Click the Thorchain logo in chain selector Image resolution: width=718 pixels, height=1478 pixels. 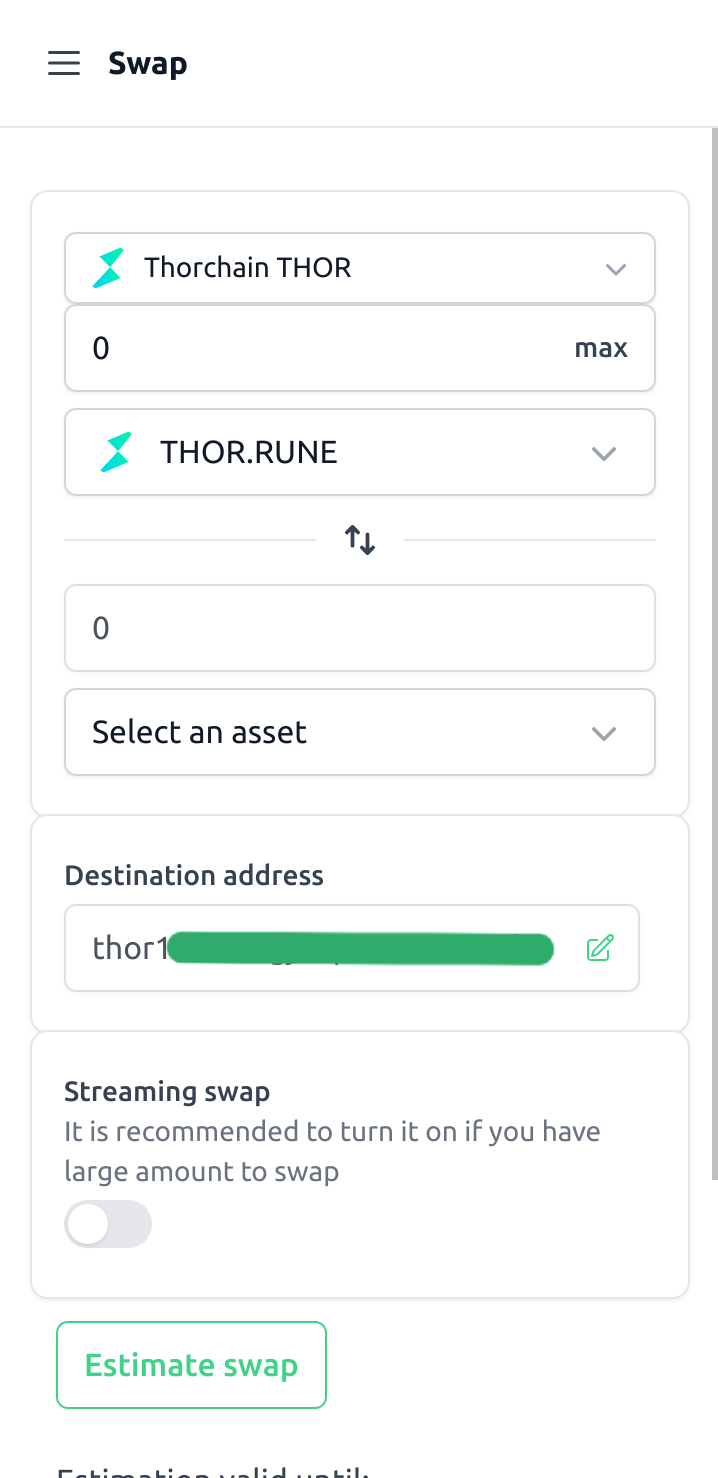click(108, 268)
